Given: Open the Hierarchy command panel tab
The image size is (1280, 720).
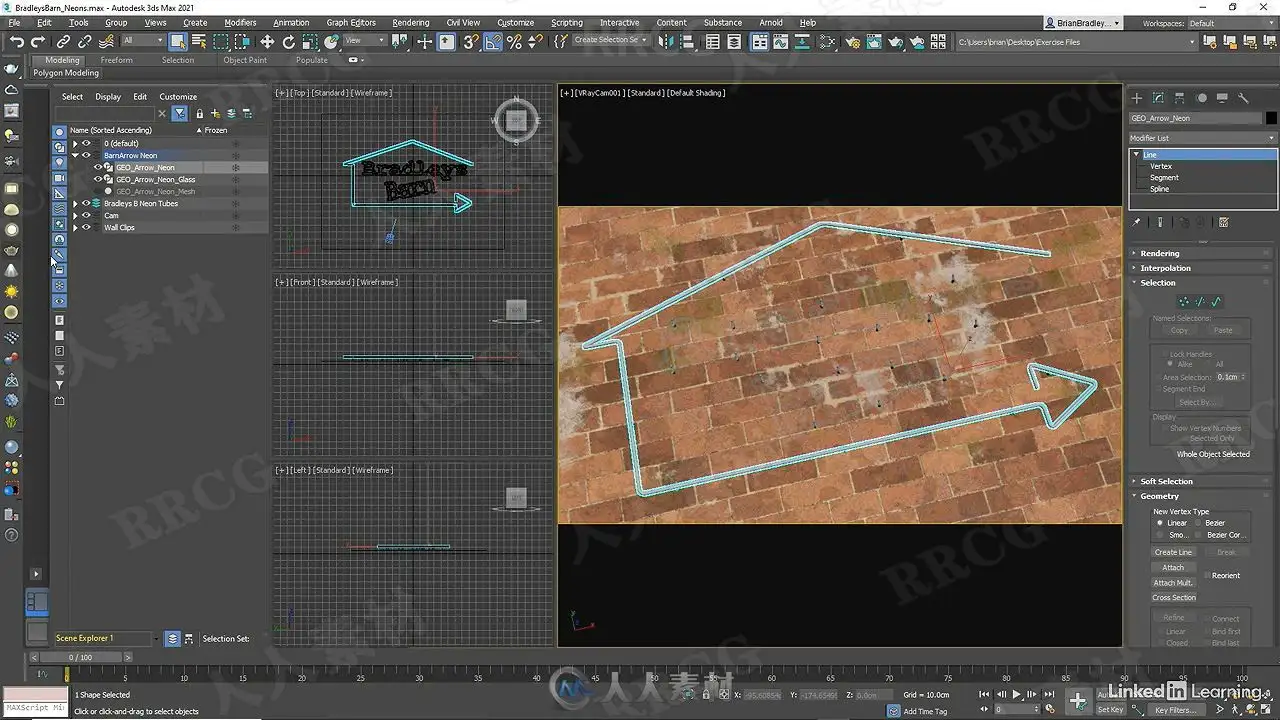Looking at the screenshot, I should pyautogui.click(x=1180, y=98).
